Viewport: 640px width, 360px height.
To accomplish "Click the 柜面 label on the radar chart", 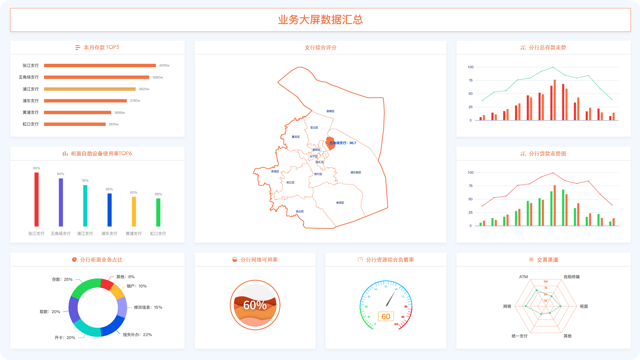I will tap(584, 306).
